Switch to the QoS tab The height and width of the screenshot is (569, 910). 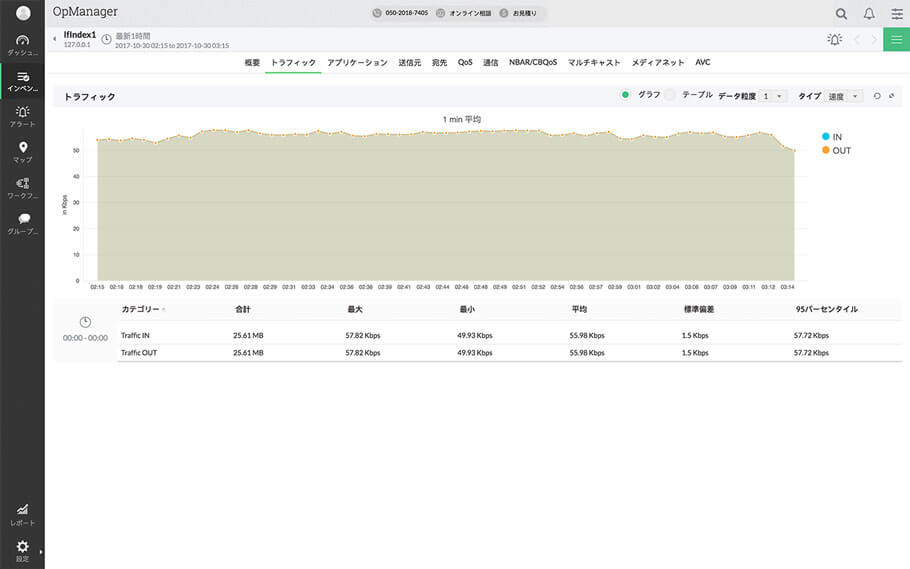point(465,62)
